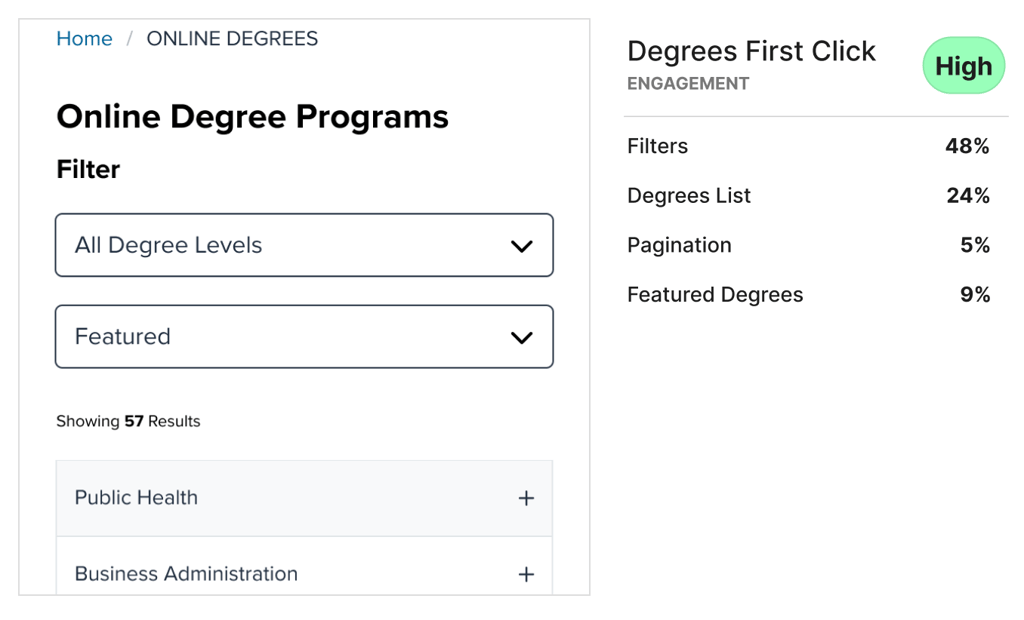Click the plus icon beside Public Health
The image size is (1024, 620).
pyautogui.click(x=526, y=498)
